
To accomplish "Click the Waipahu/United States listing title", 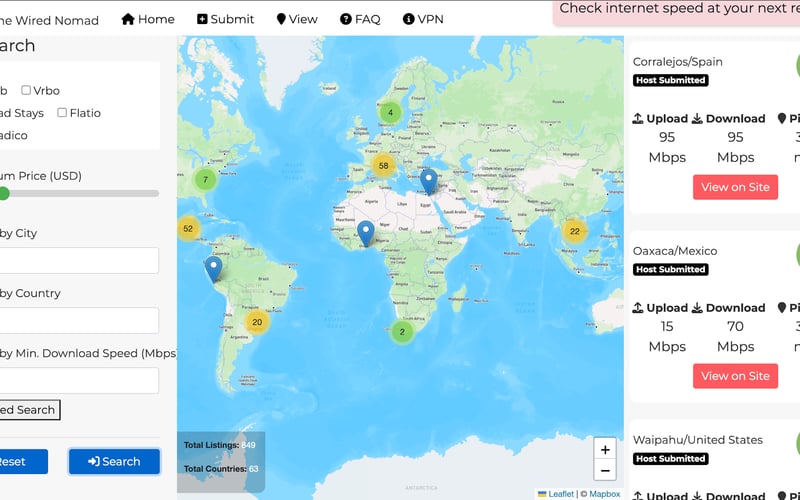I will 697,440.
